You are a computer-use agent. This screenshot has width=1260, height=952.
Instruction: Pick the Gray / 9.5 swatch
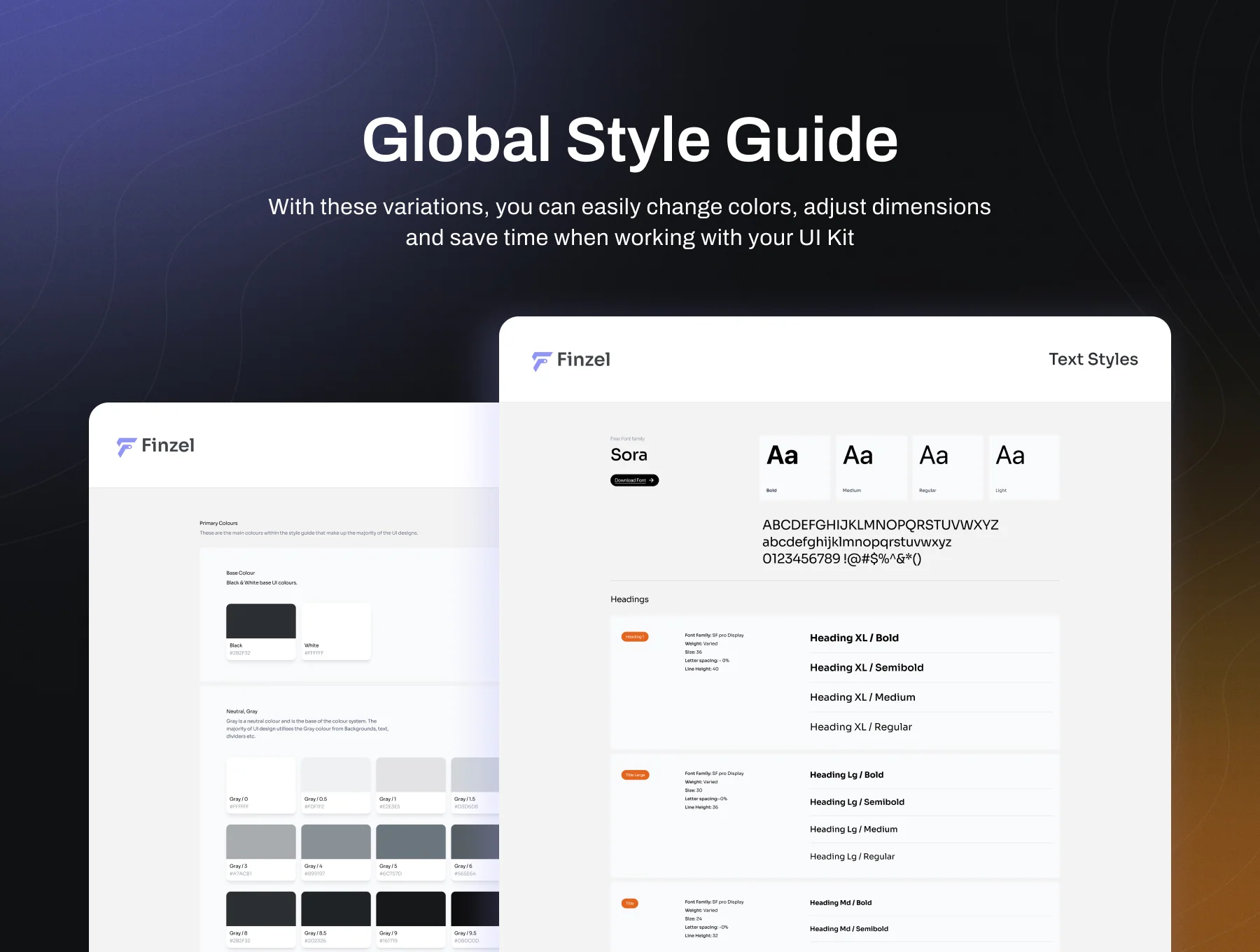(475, 919)
